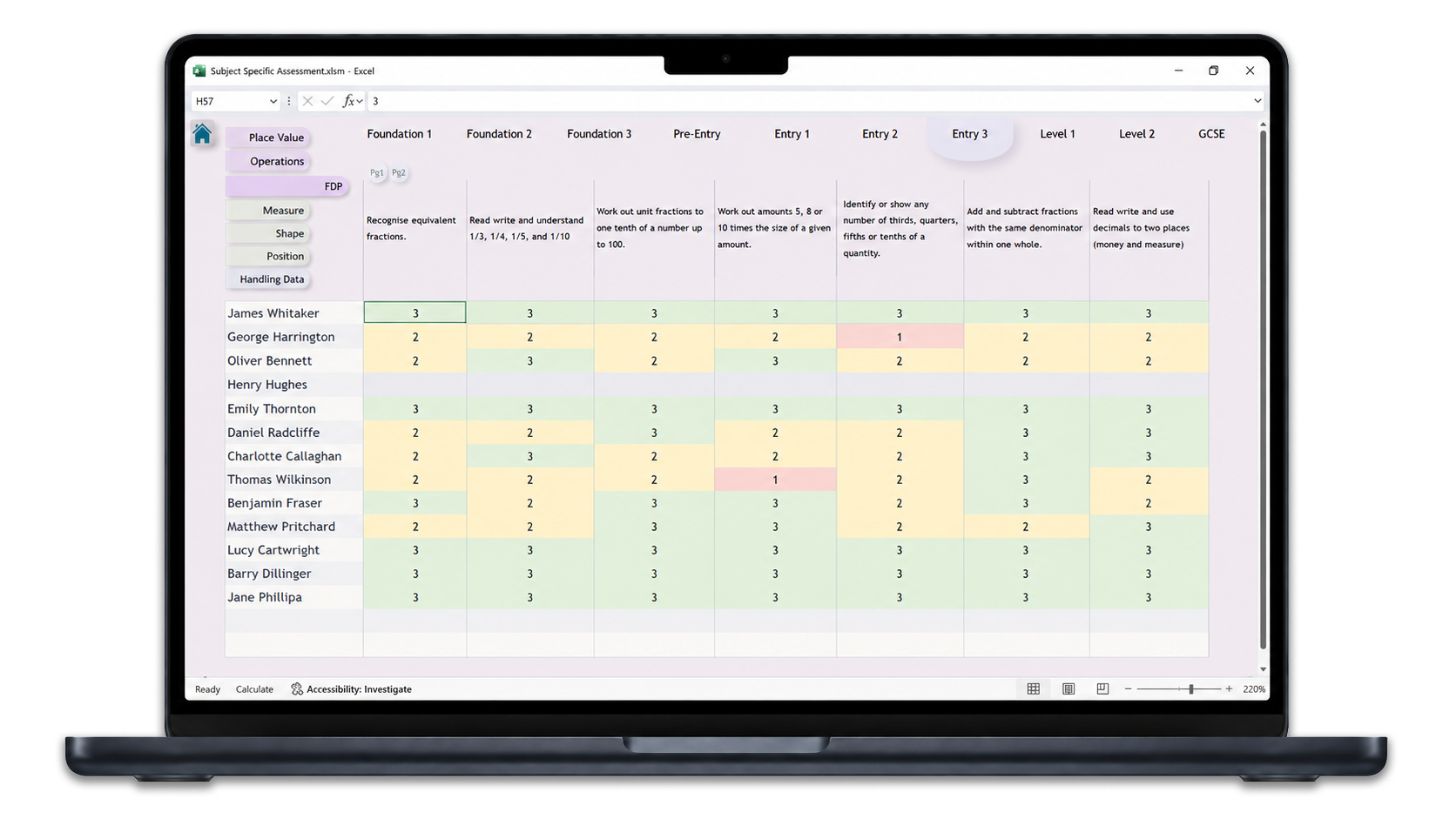1456x819 pixels.
Task: Open the Foundation 2 level tab
Action: click(x=499, y=134)
